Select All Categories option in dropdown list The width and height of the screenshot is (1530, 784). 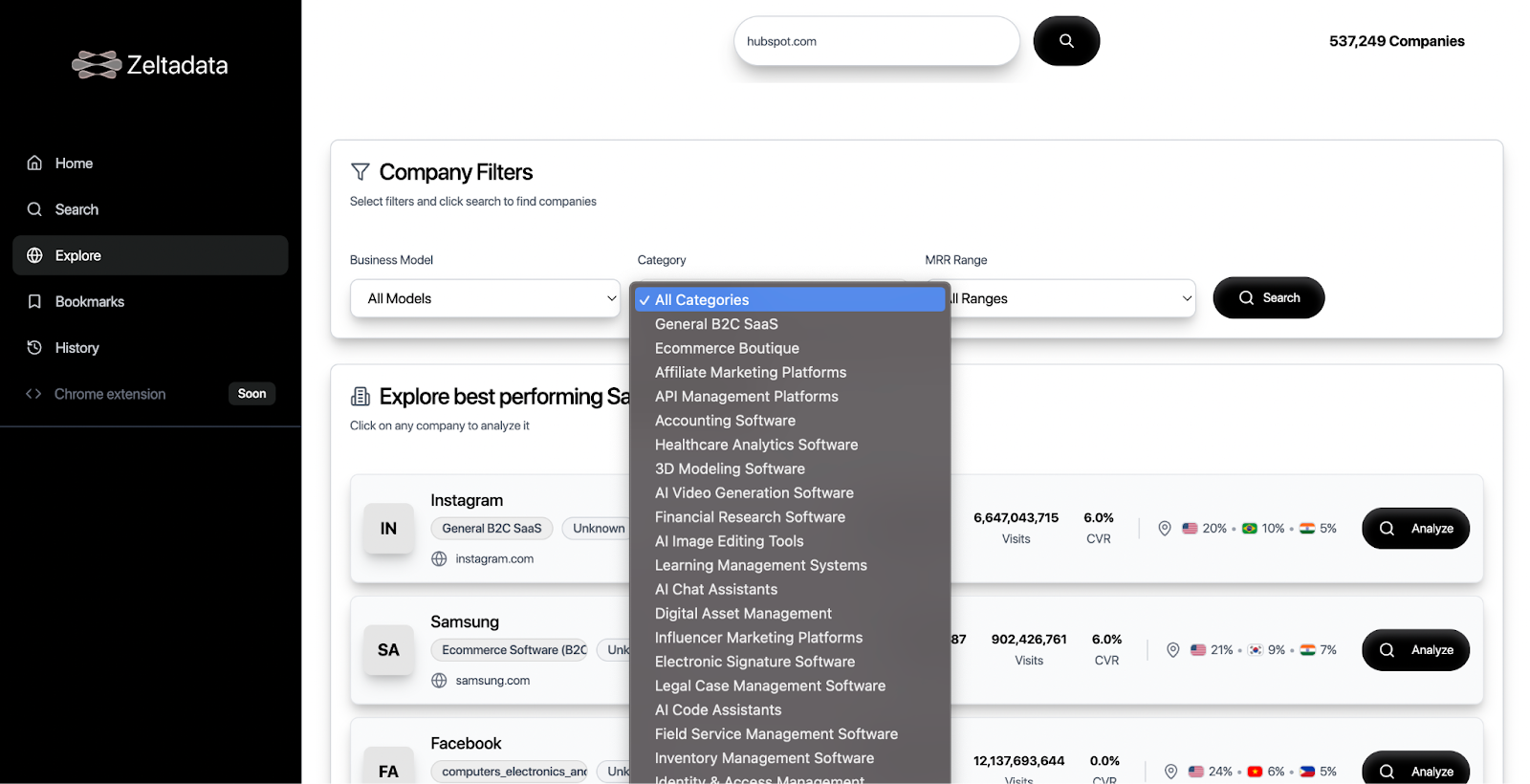[790, 300]
